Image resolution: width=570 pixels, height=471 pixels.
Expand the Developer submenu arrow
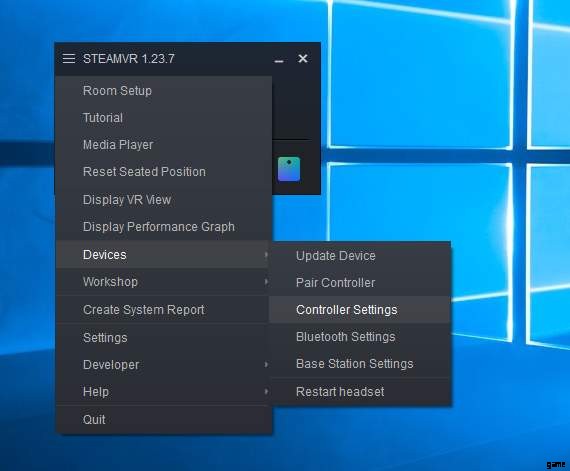(266, 365)
